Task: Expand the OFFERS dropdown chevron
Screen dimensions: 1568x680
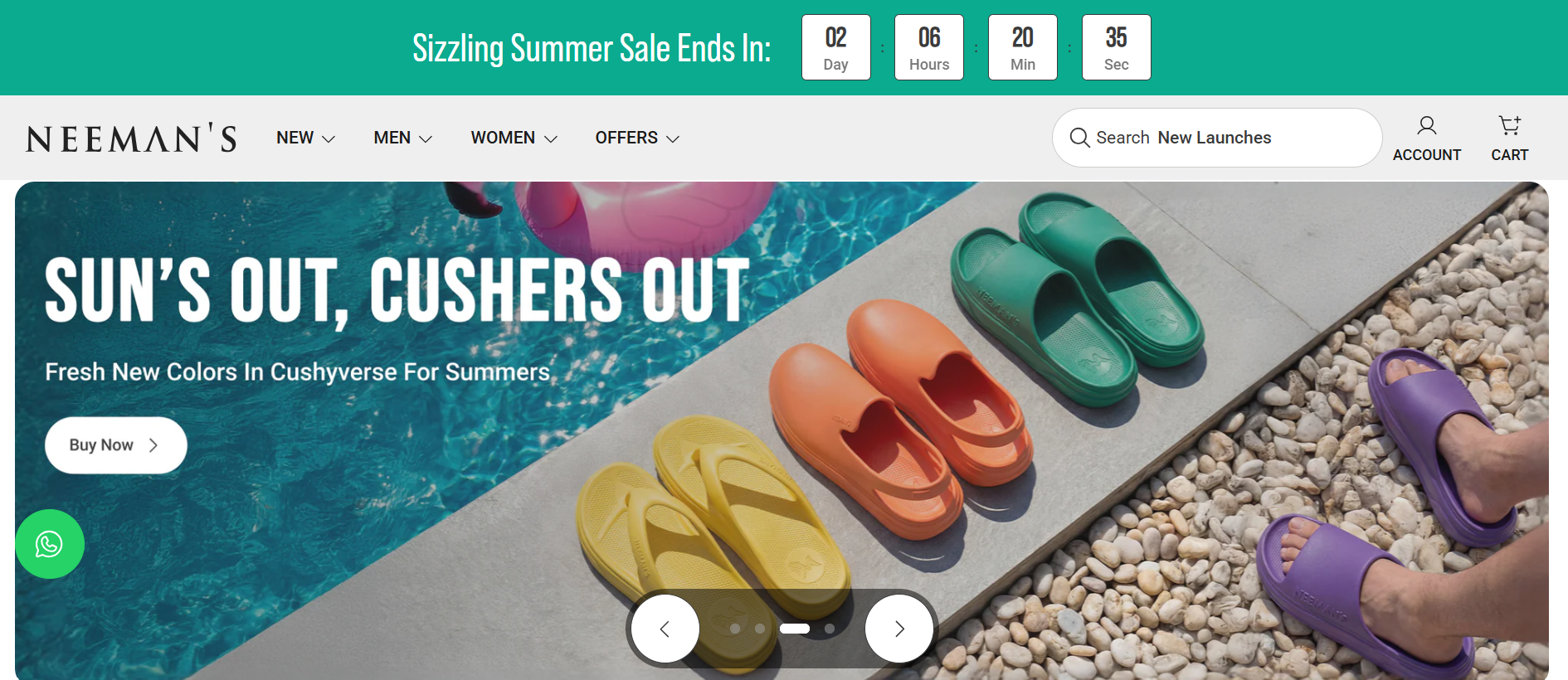Action: [x=673, y=138]
